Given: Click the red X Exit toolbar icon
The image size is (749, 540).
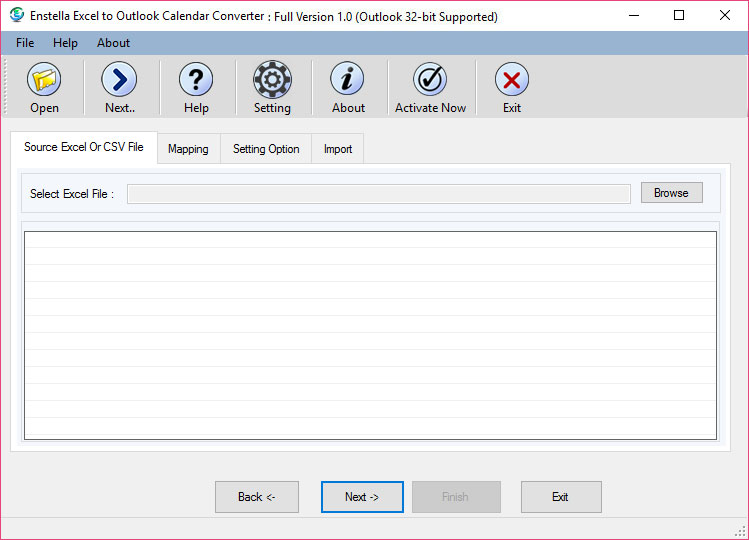Looking at the screenshot, I should click(511, 80).
